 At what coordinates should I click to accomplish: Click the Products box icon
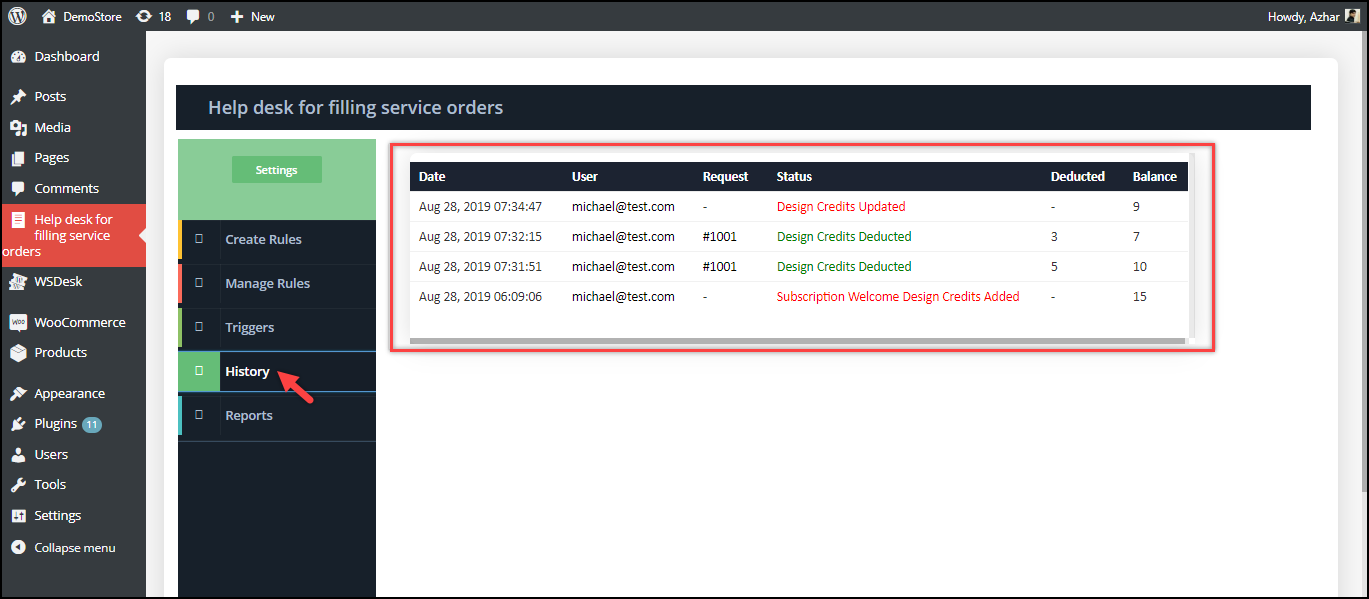pyautogui.click(x=18, y=353)
